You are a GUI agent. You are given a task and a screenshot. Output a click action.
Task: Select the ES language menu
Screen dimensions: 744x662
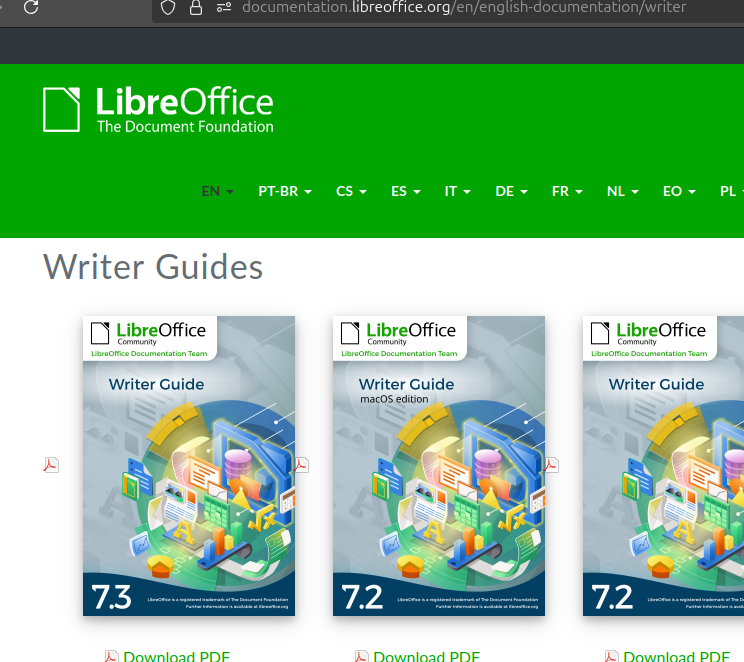(405, 191)
